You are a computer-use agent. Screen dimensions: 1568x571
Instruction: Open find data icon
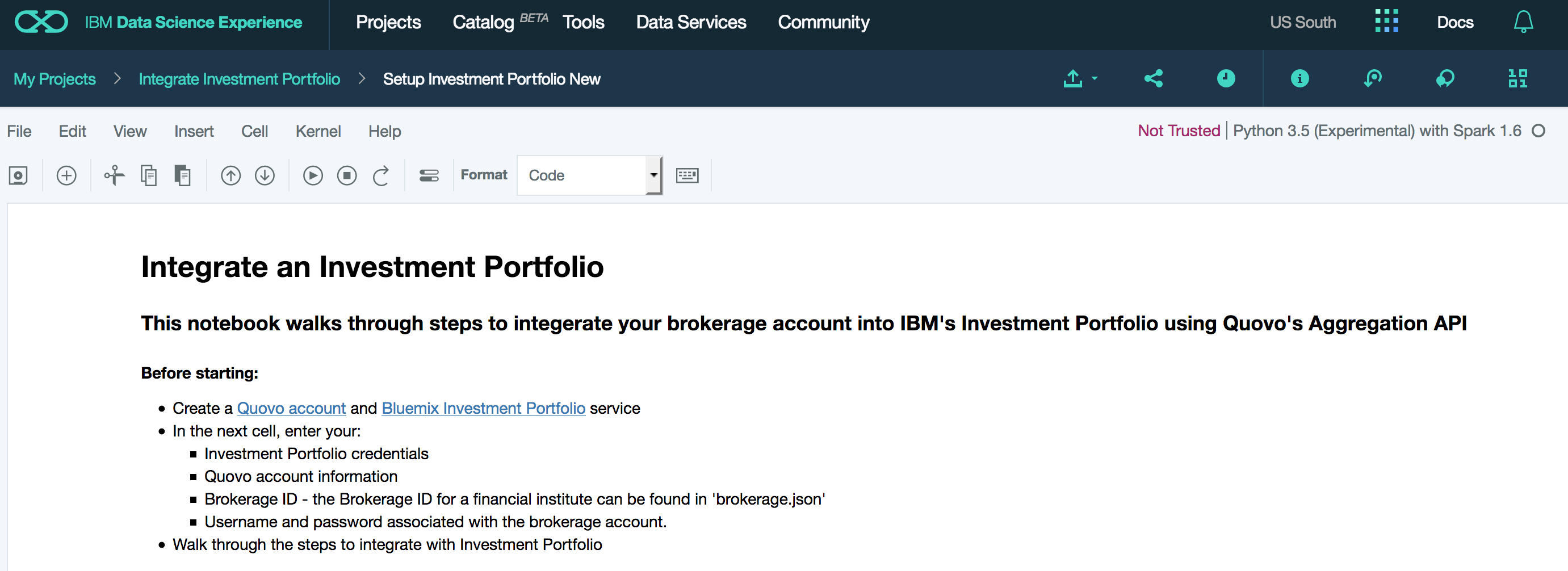pyautogui.click(x=1373, y=78)
